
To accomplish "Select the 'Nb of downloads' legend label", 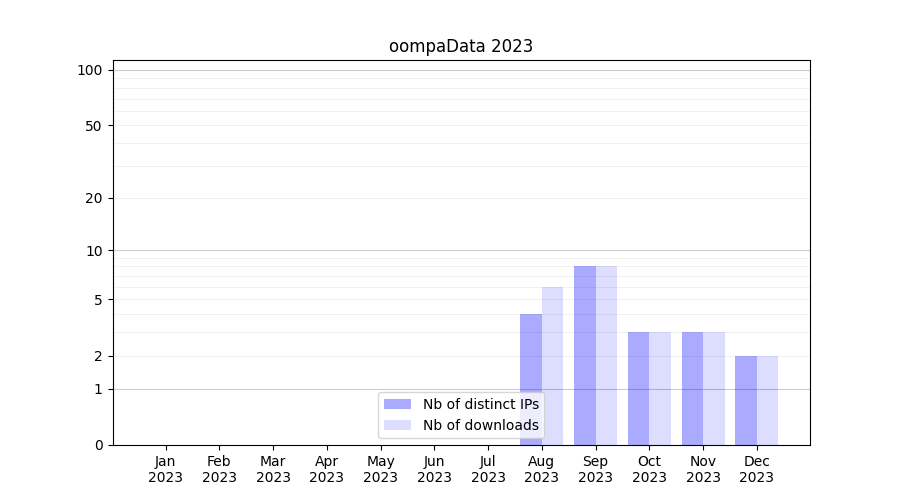I will (480, 425).
